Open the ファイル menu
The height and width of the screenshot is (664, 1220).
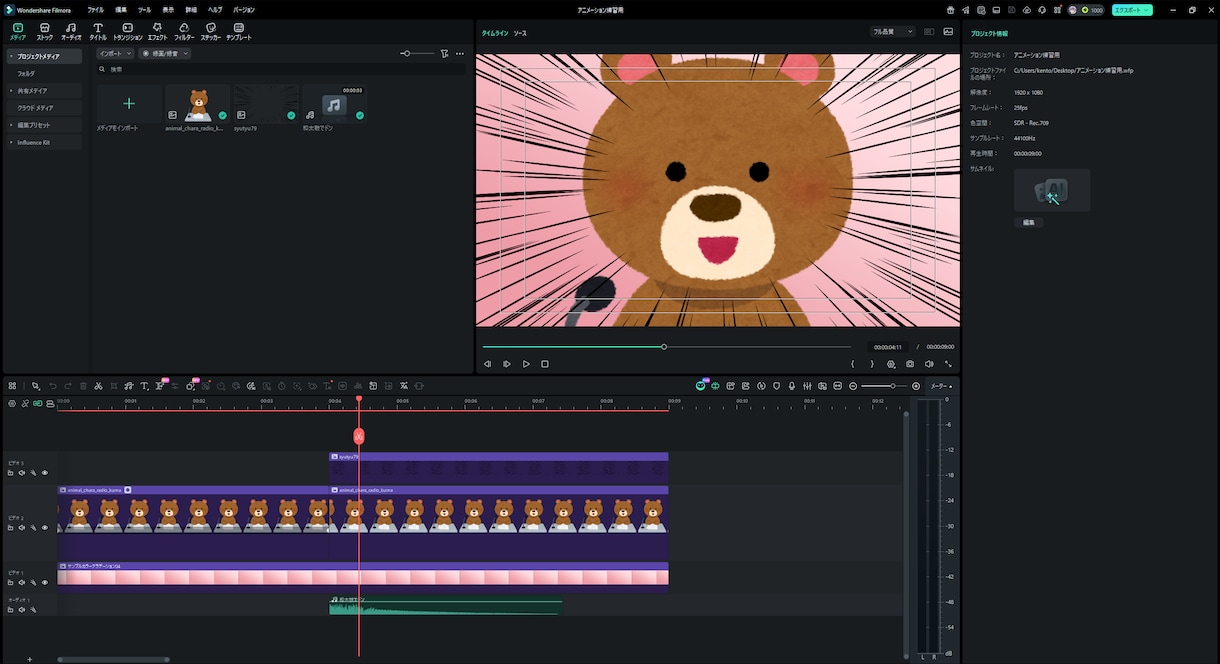(x=95, y=9)
